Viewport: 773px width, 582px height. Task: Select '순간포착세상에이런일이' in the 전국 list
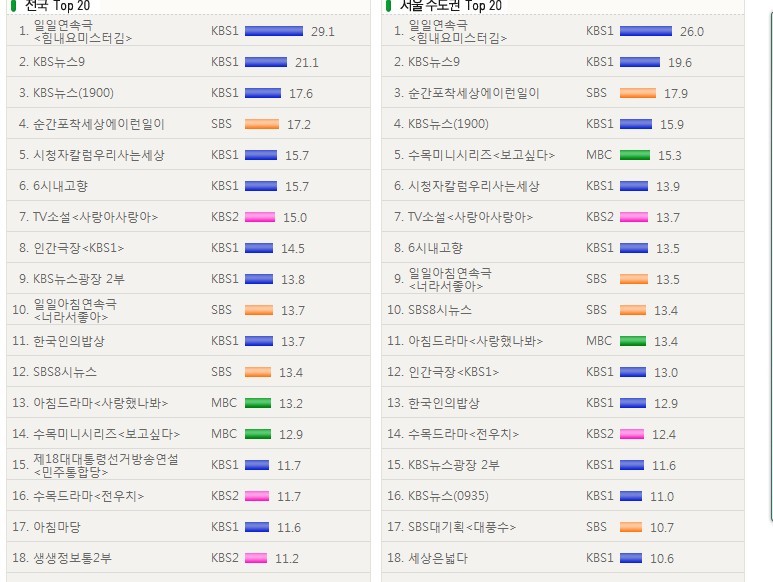(x=99, y=124)
